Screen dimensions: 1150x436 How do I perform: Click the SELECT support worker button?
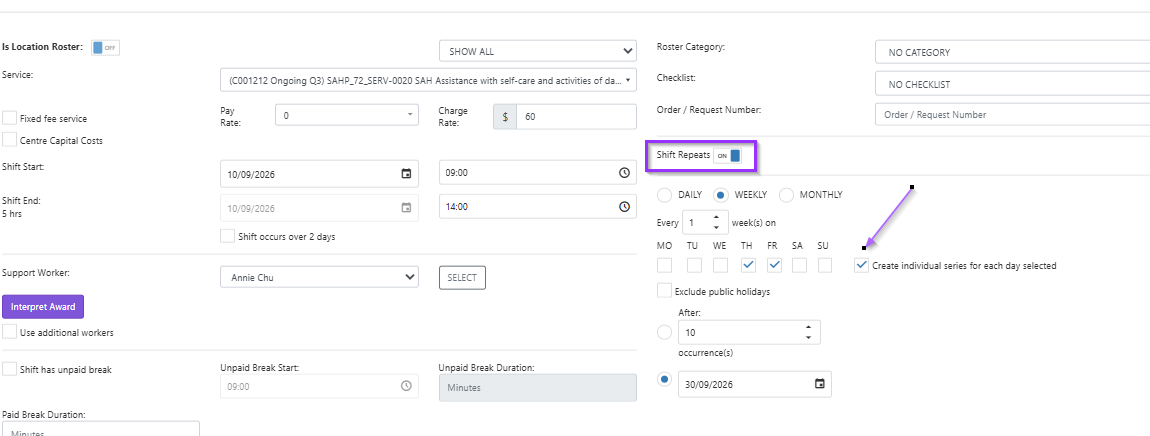462,277
